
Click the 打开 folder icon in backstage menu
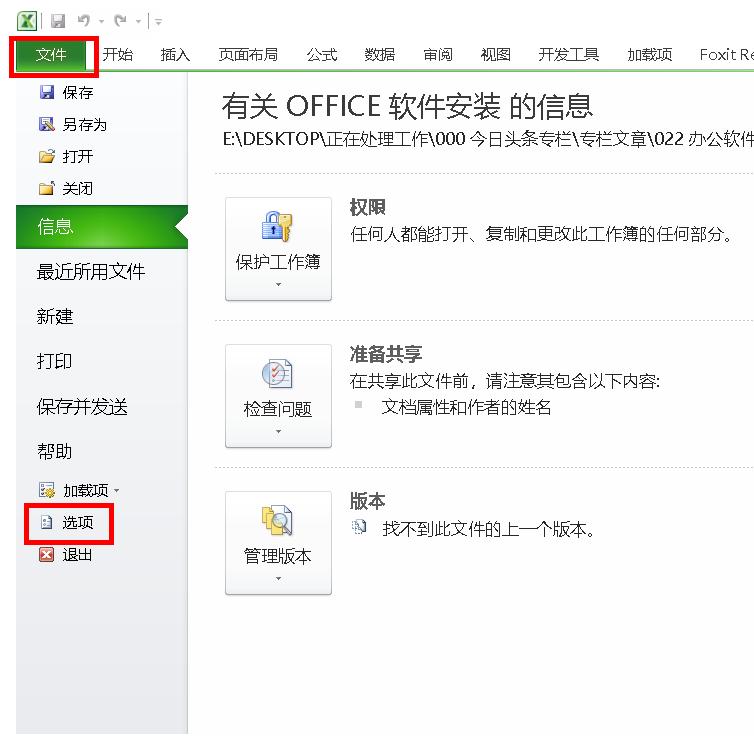(47, 156)
